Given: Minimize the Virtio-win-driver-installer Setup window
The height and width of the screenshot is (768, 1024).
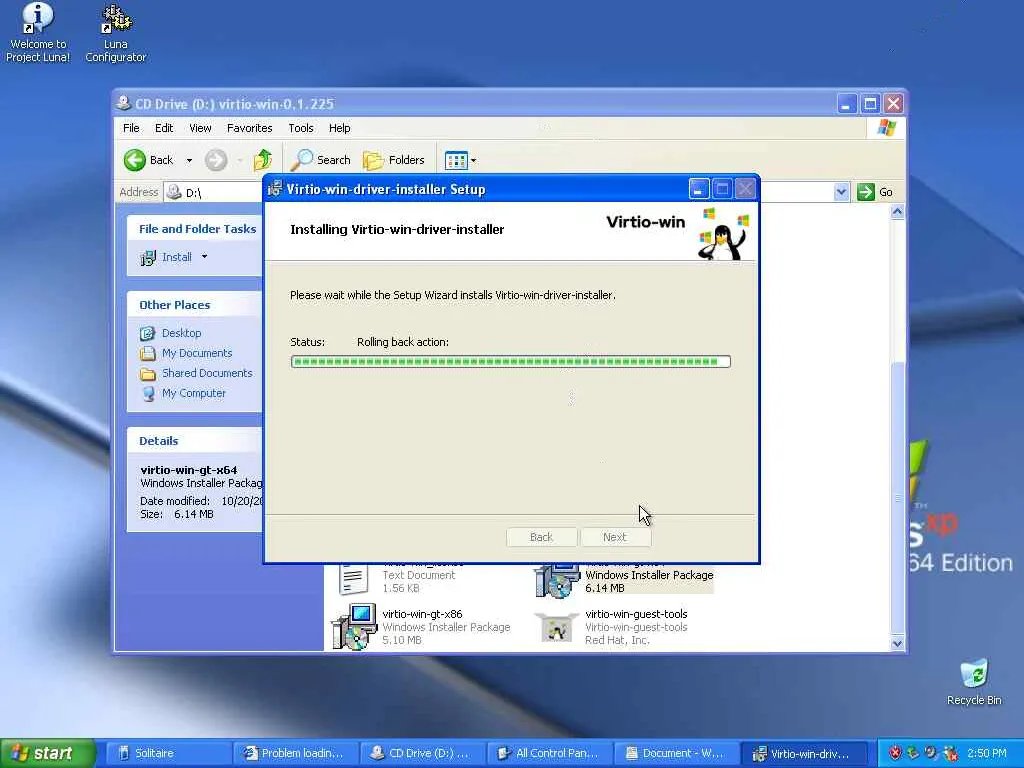Looking at the screenshot, I should coord(699,189).
